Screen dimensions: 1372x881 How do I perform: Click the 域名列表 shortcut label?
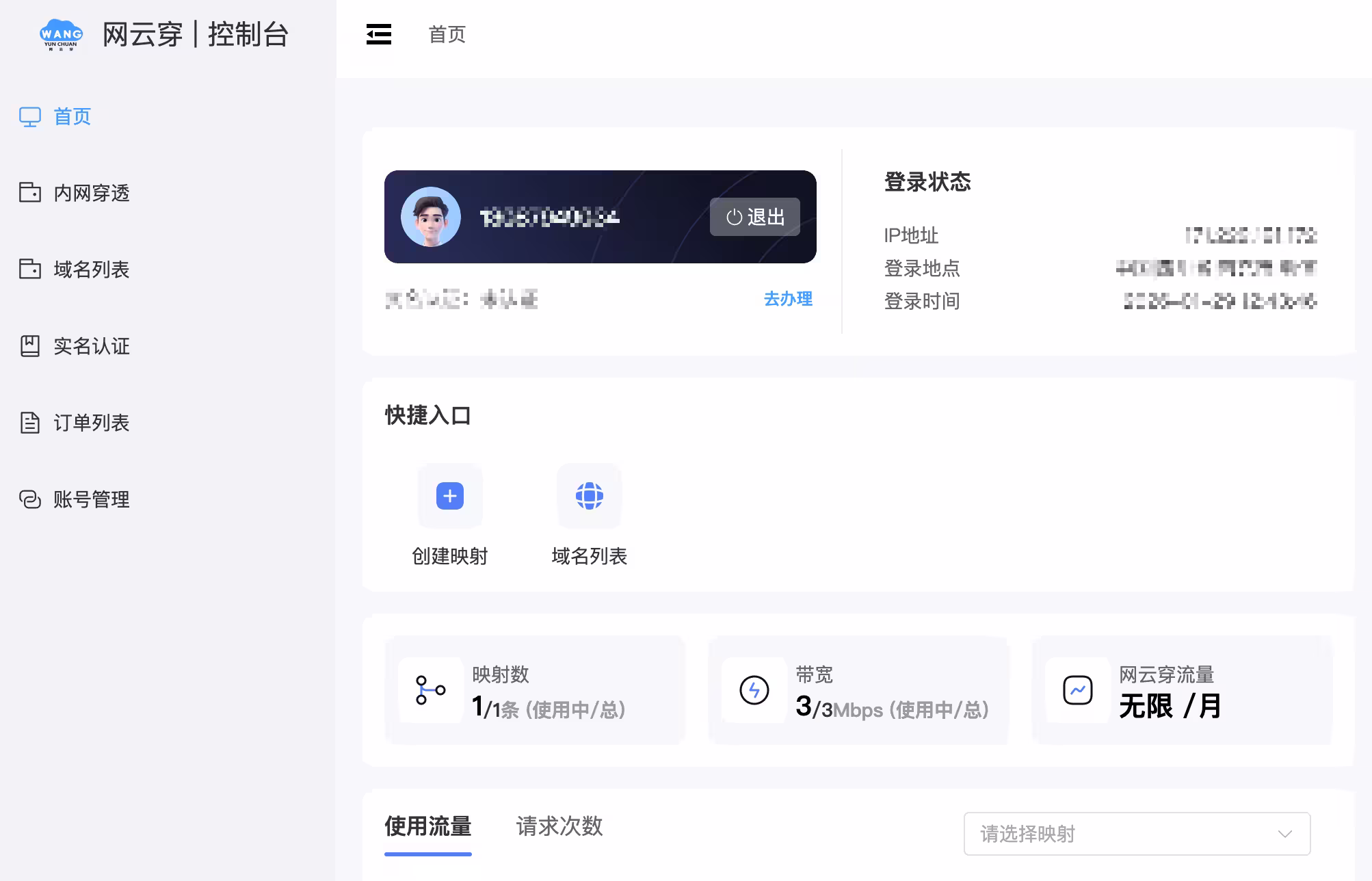590,556
